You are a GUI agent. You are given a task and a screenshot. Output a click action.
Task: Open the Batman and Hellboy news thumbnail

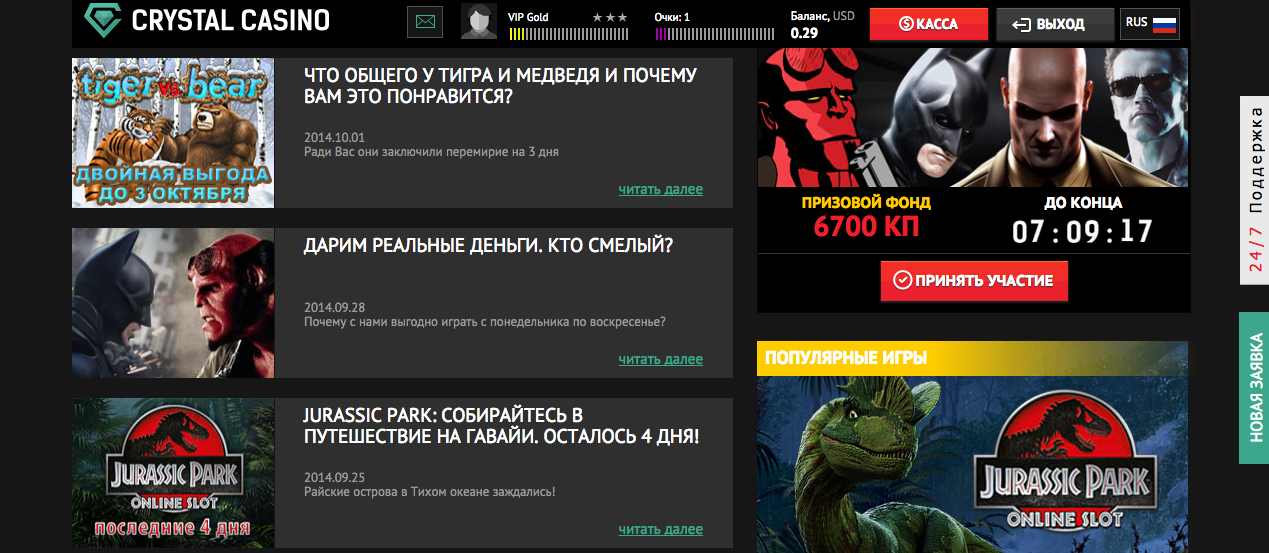coord(173,303)
